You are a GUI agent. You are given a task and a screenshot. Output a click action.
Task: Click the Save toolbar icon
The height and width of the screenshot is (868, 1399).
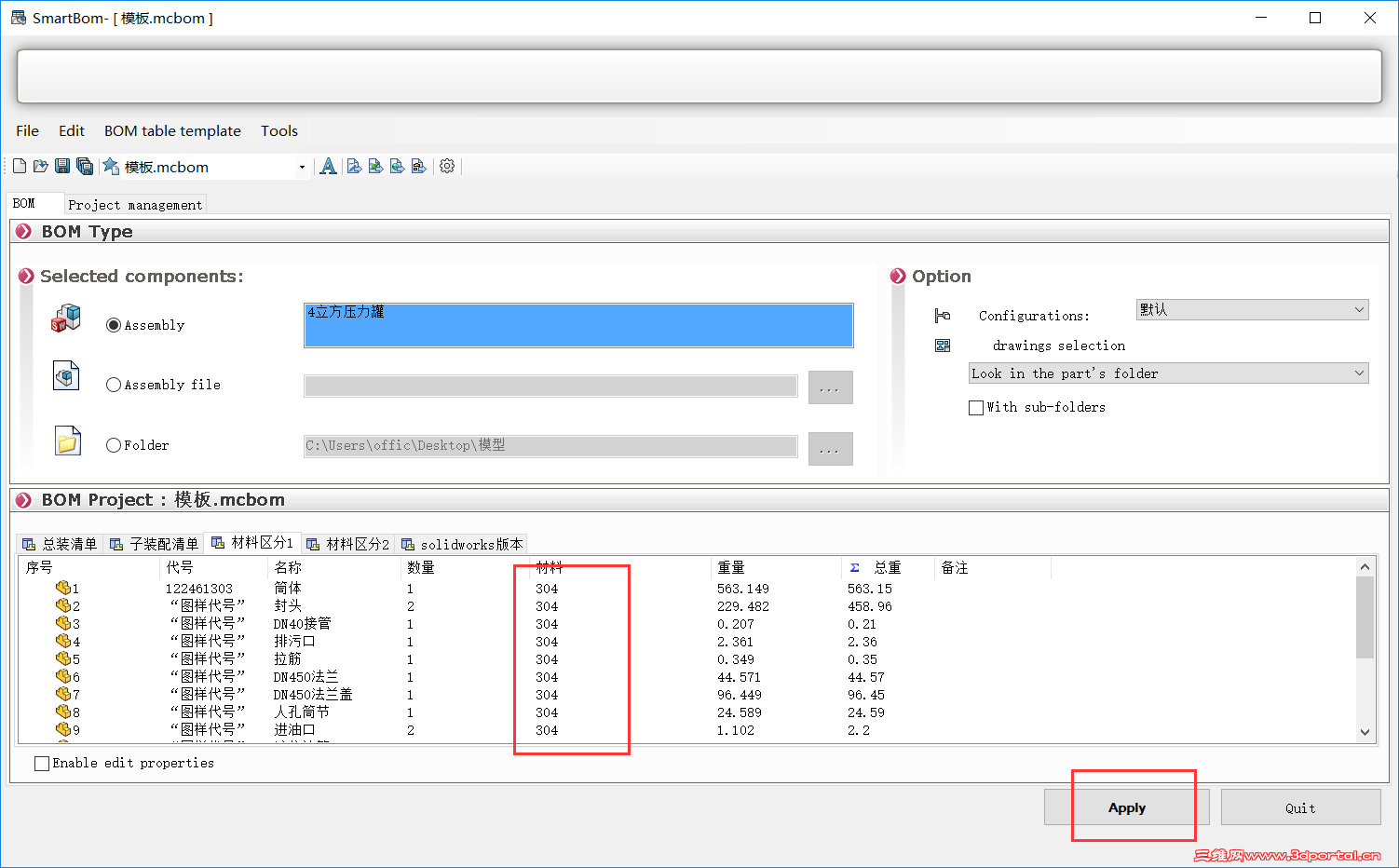click(62, 167)
